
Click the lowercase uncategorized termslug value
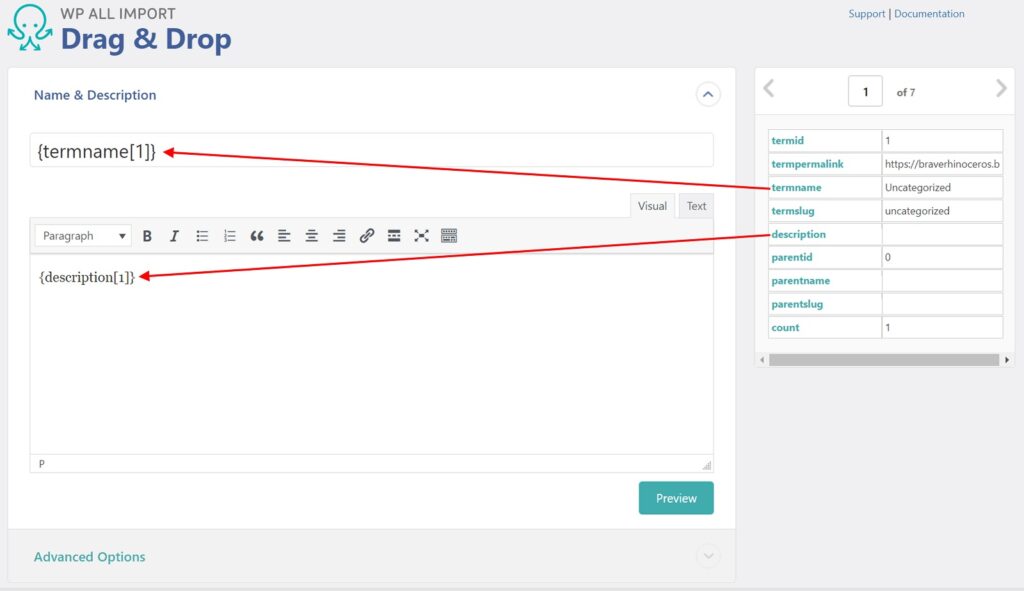pyautogui.click(x=917, y=211)
